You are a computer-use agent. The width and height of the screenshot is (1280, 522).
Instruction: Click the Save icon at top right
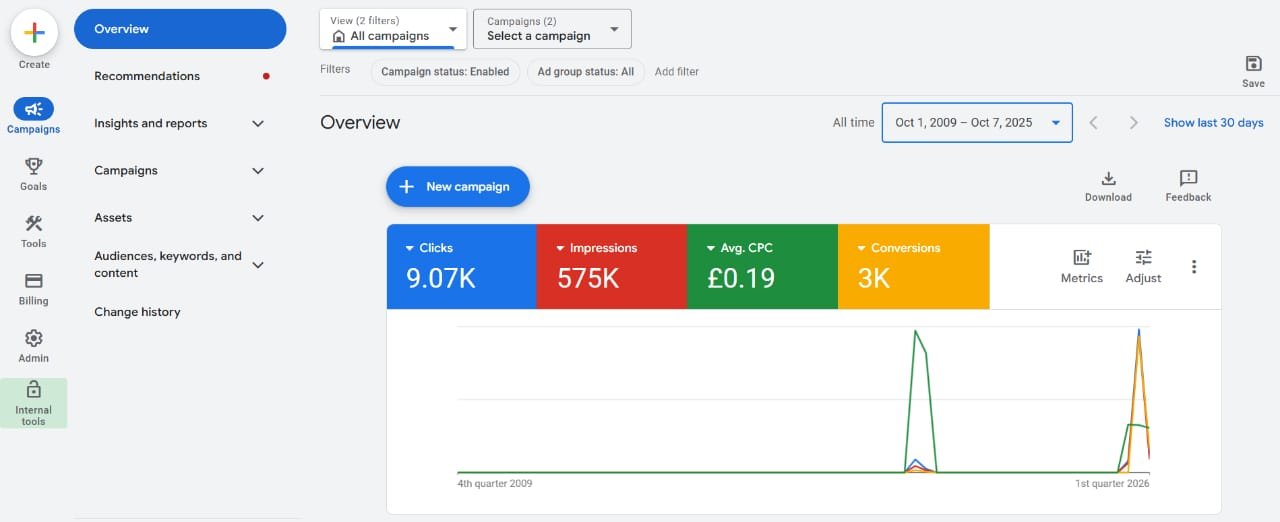coord(1253,64)
